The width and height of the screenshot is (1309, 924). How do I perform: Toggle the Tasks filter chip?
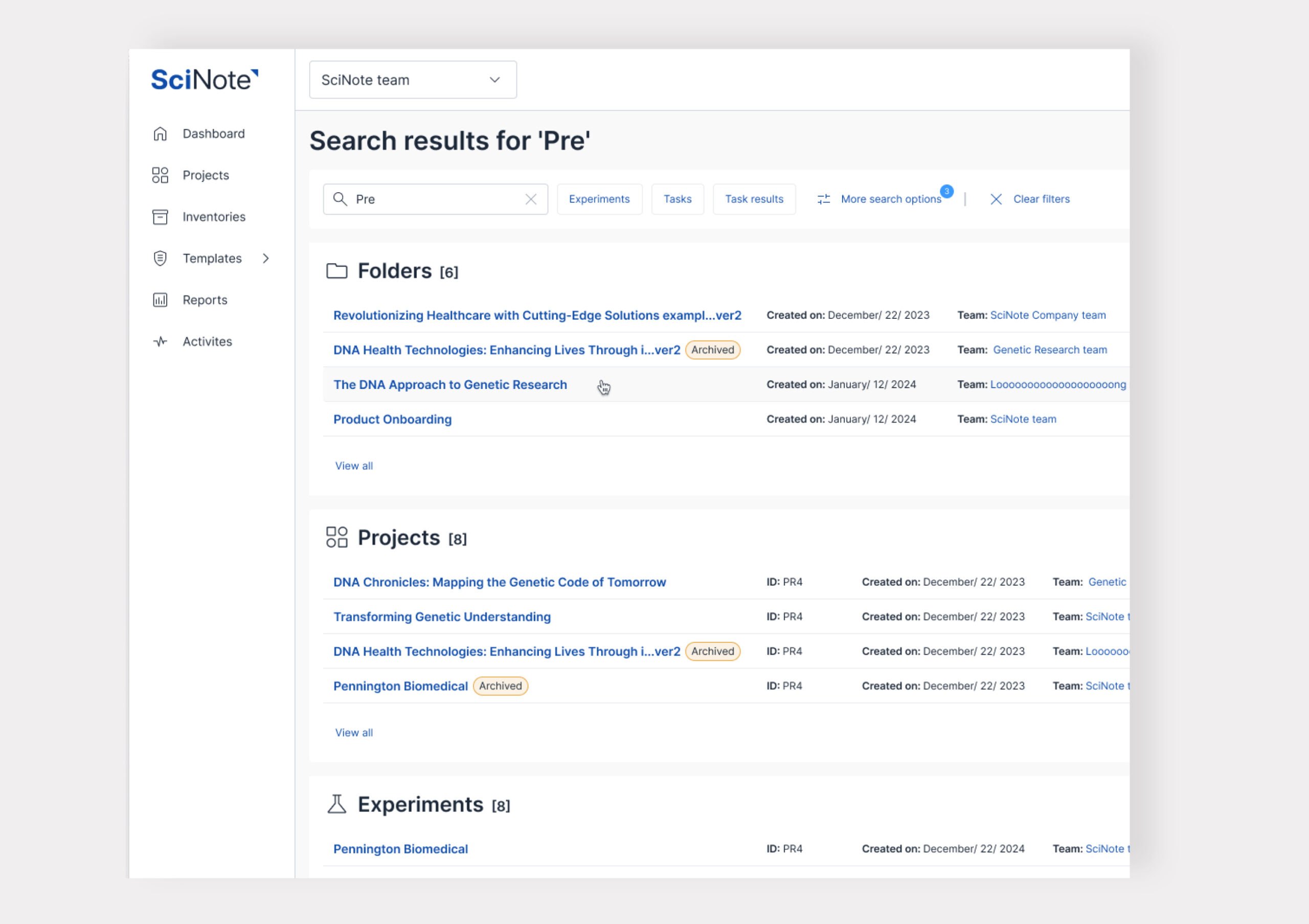click(676, 199)
